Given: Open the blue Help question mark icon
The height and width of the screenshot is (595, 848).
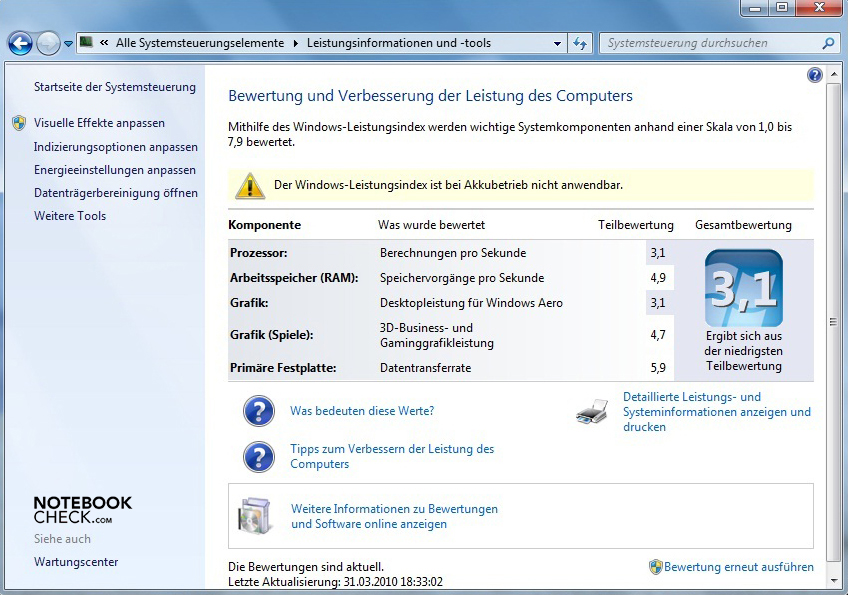Looking at the screenshot, I should click(x=814, y=75).
